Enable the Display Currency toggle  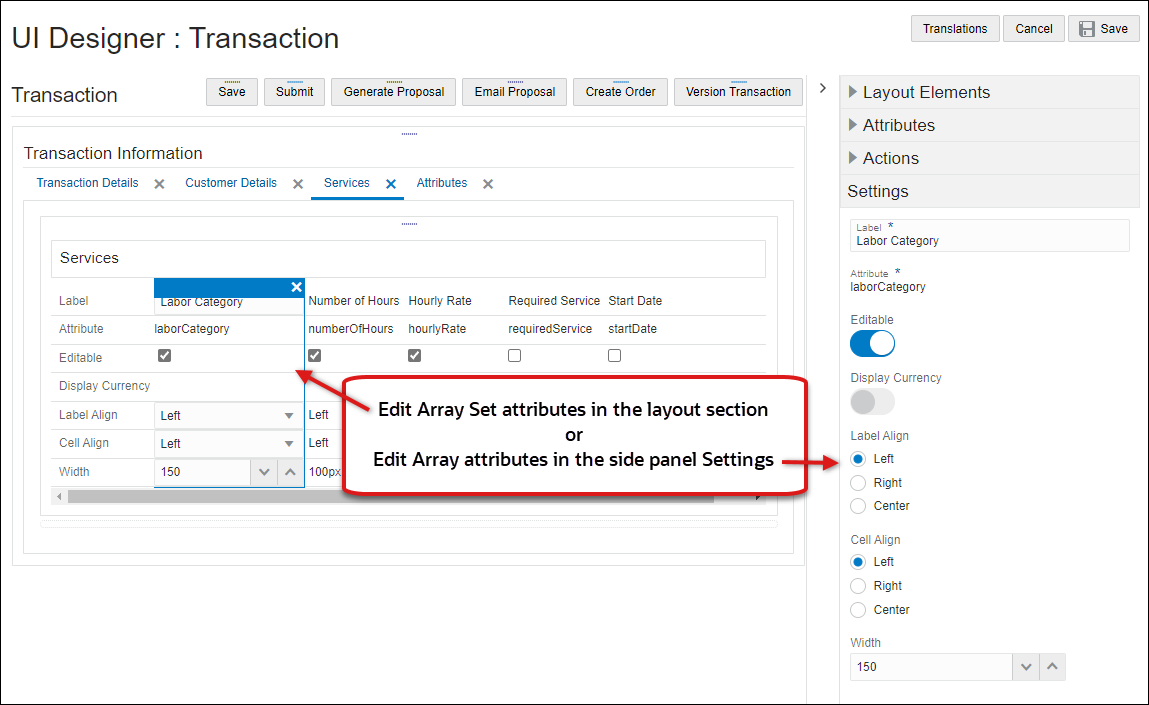[x=872, y=401]
